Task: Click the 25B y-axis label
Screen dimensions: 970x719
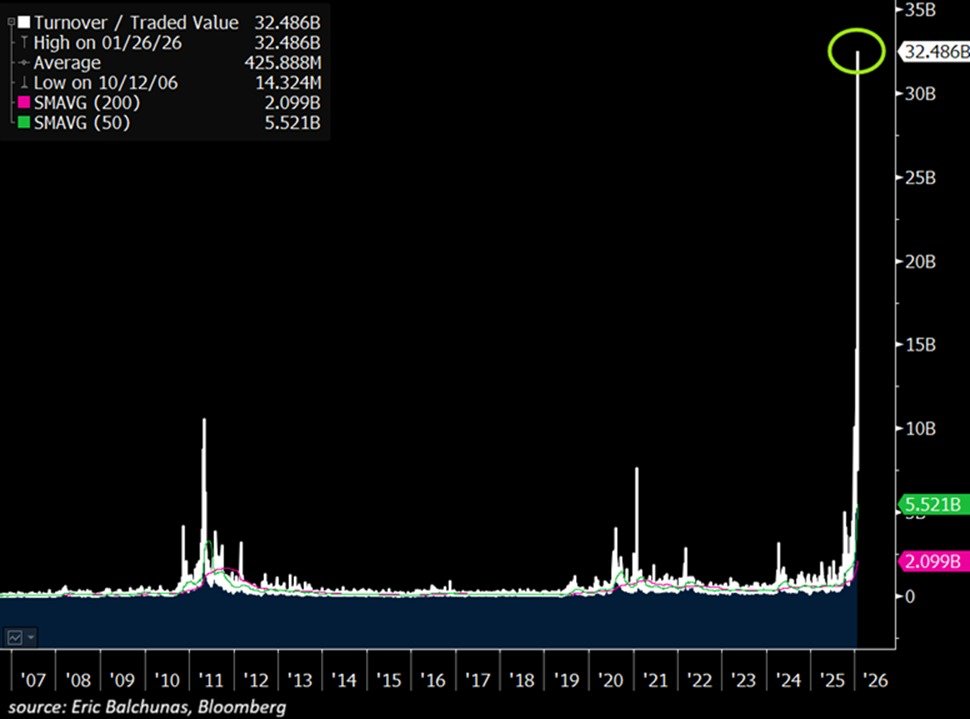Action: [x=921, y=178]
